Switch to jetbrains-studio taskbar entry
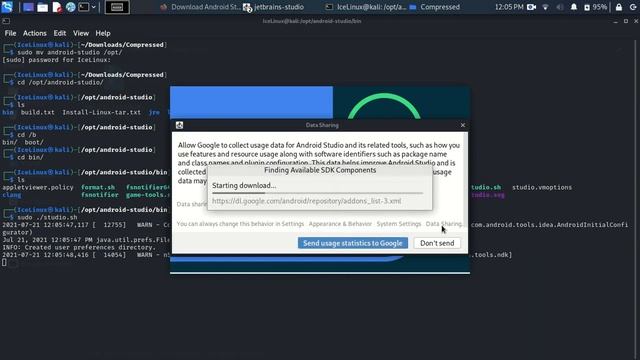Image resolution: width=640 pixels, height=360 pixels. tap(274, 7)
